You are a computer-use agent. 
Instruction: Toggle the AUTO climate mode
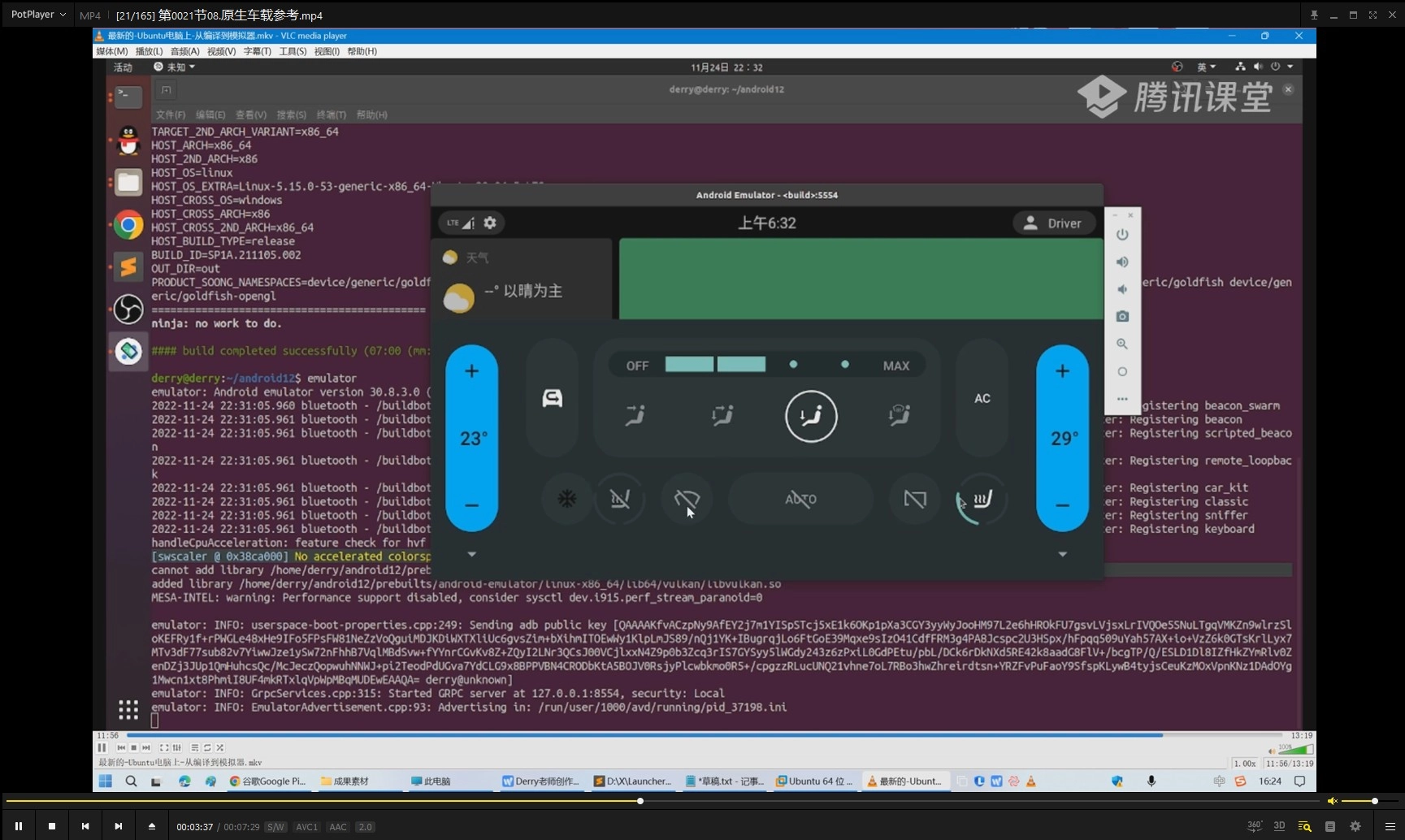coord(800,499)
